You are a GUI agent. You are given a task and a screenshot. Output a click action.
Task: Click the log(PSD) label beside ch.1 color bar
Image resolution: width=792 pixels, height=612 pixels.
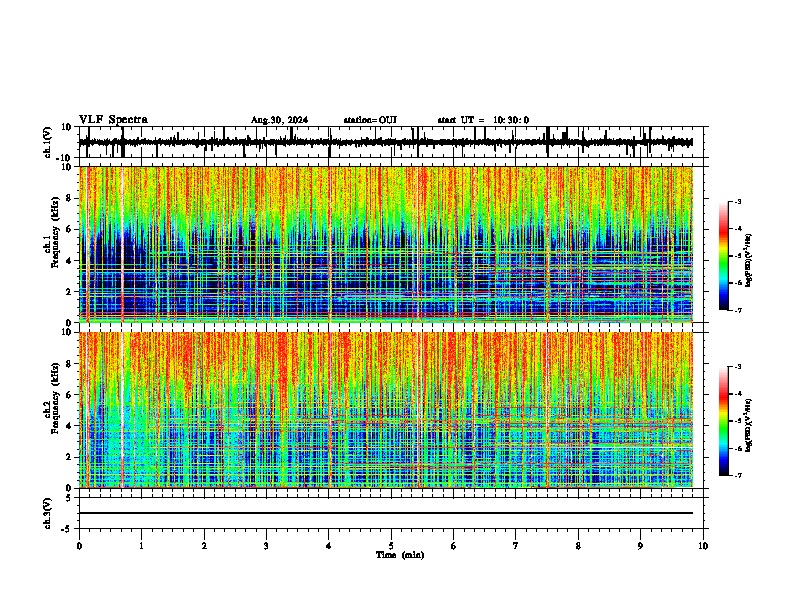[749, 261]
